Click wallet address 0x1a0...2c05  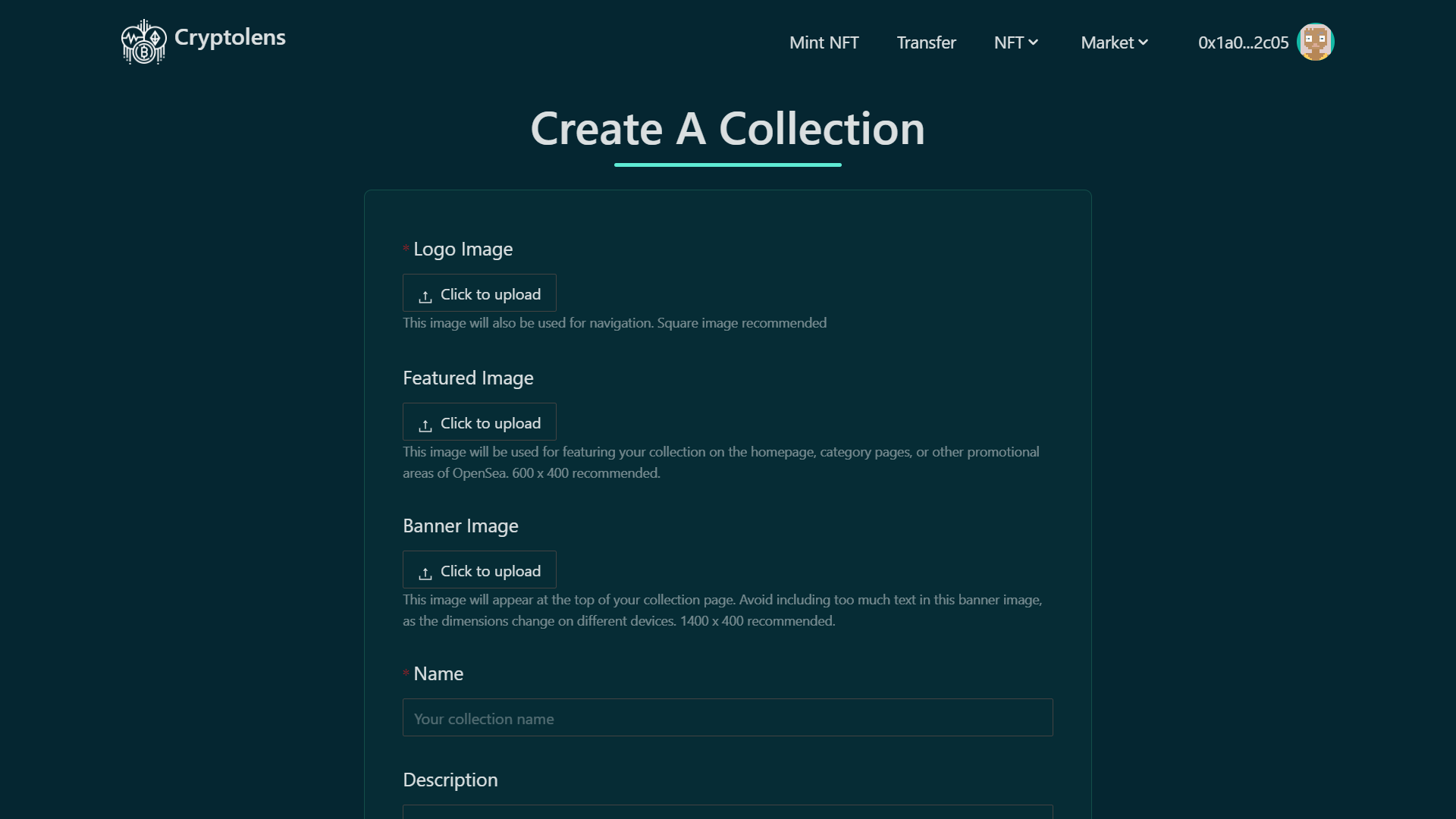[x=1243, y=43]
